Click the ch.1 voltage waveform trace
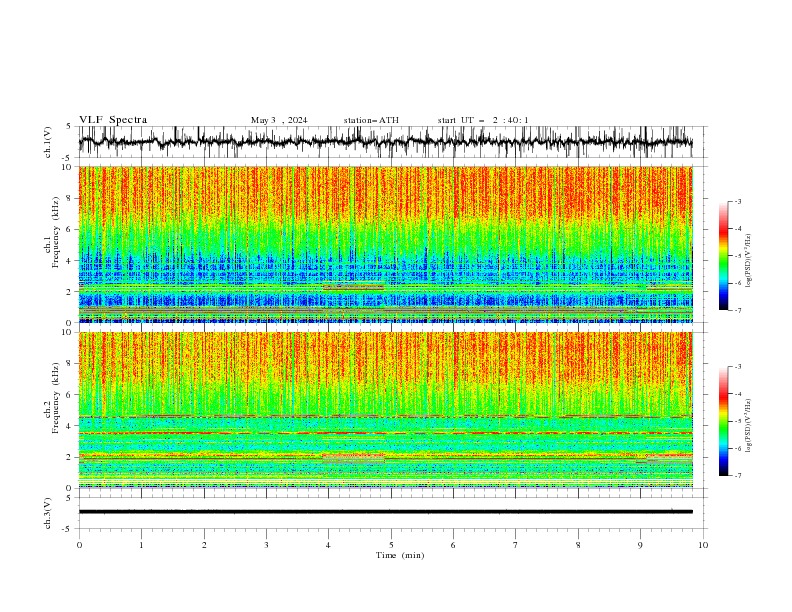 (x=385, y=142)
